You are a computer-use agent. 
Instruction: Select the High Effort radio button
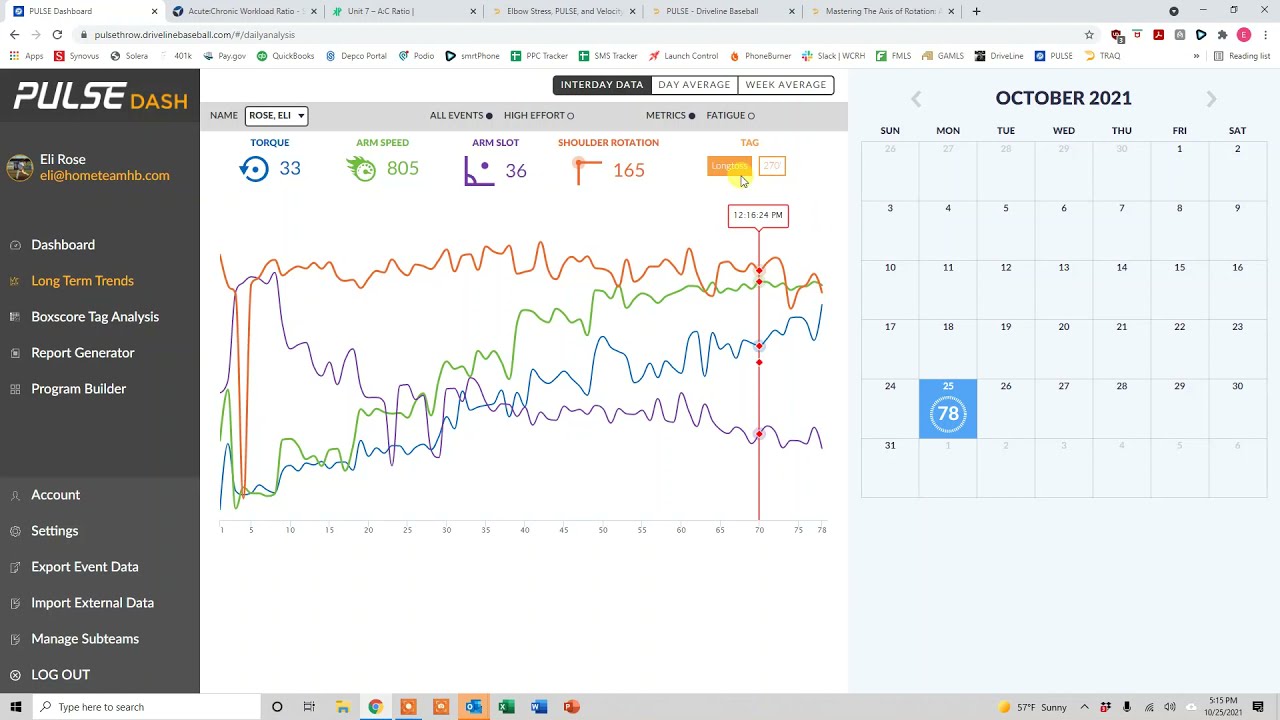coord(571,116)
